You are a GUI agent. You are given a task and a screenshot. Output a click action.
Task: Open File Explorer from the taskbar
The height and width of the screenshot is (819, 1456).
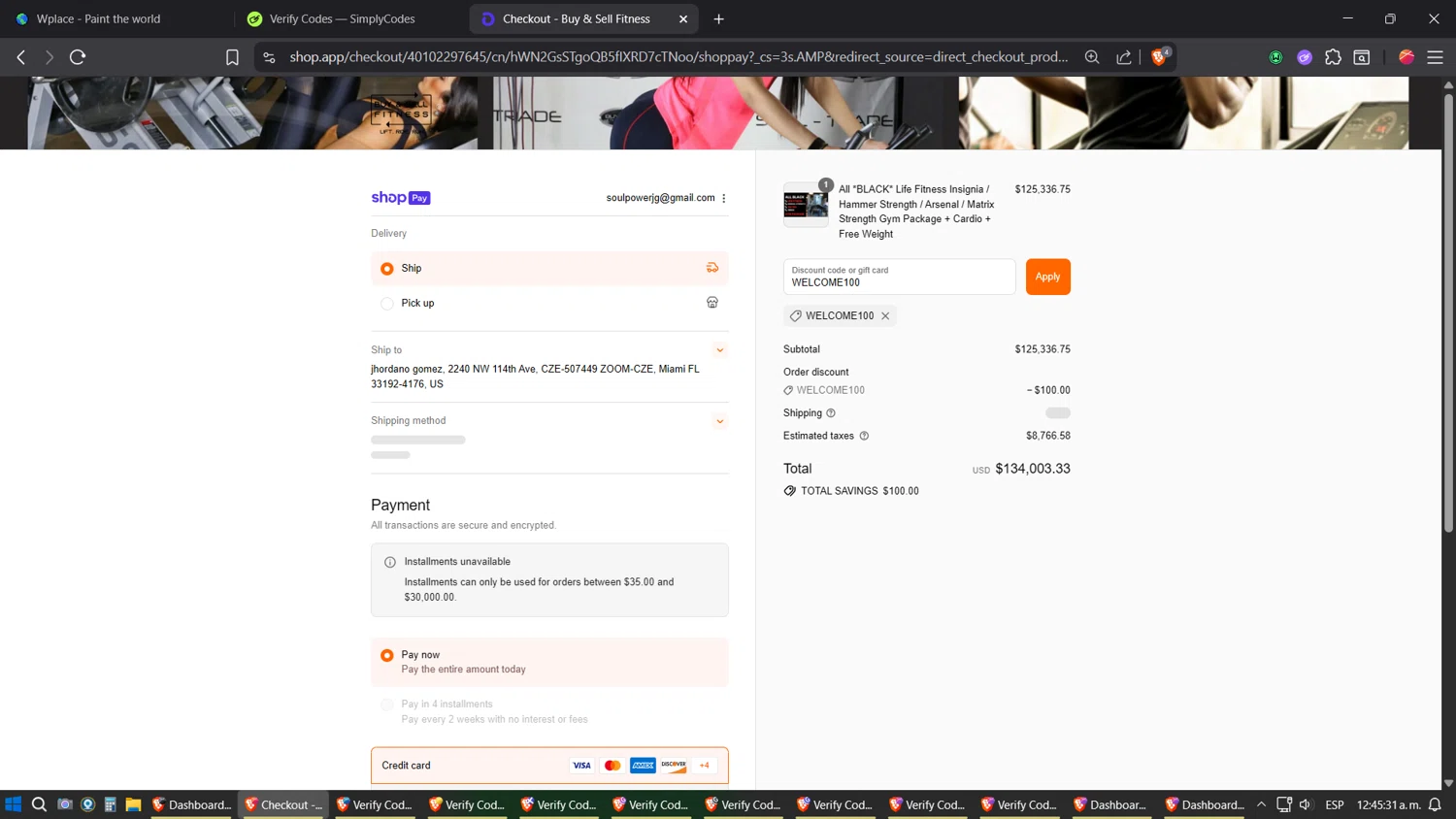coord(133,804)
